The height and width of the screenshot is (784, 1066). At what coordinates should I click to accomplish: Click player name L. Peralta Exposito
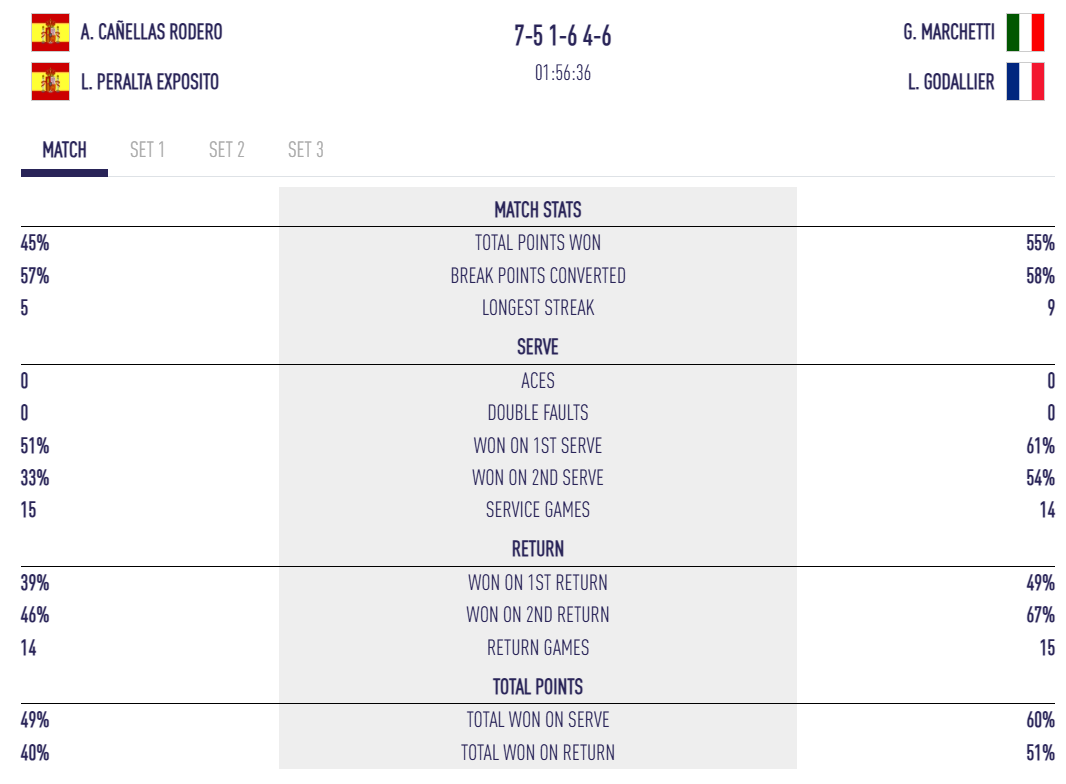tap(150, 81)
